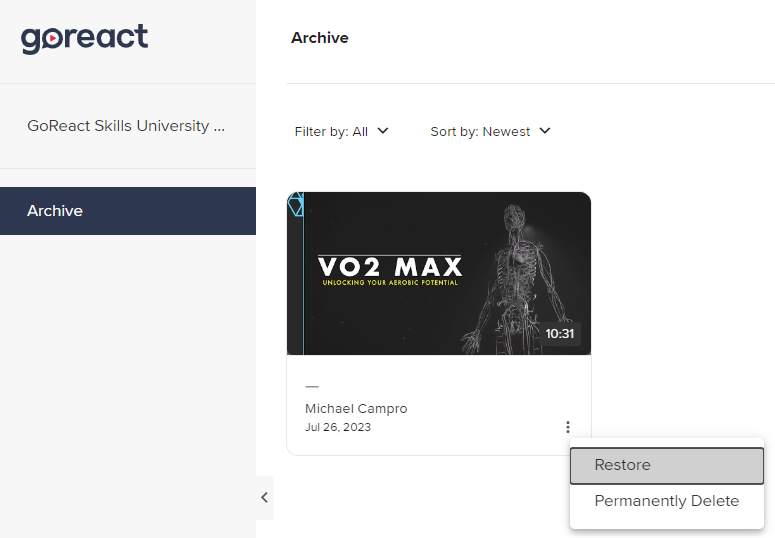The image size is (775, 538).
Task: Collapse the sidebar with the left chevron
Action: pyautogui.click(x=264, y=497)
